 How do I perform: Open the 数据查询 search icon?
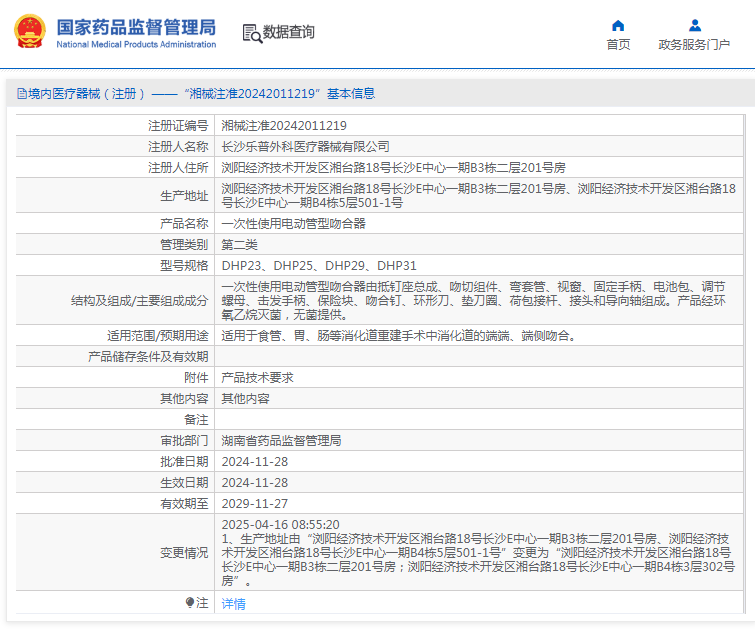252,33
